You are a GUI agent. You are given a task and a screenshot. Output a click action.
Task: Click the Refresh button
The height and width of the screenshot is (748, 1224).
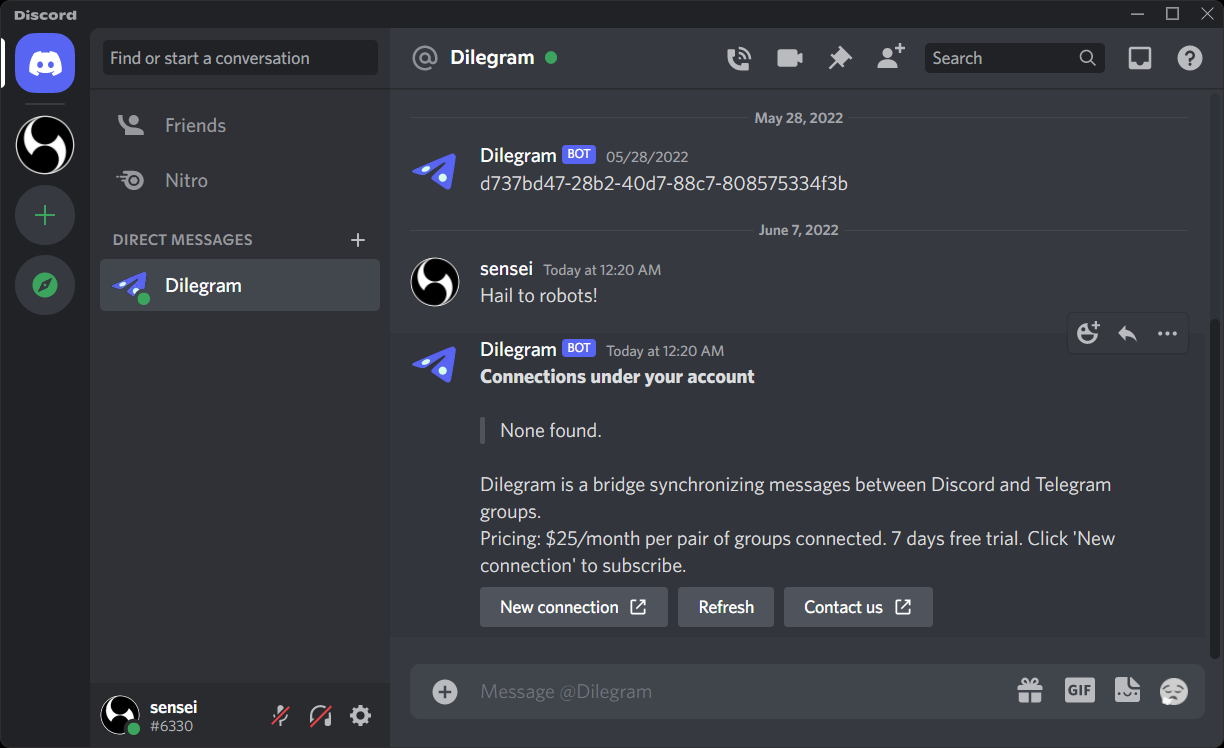(x=726, y=607)
